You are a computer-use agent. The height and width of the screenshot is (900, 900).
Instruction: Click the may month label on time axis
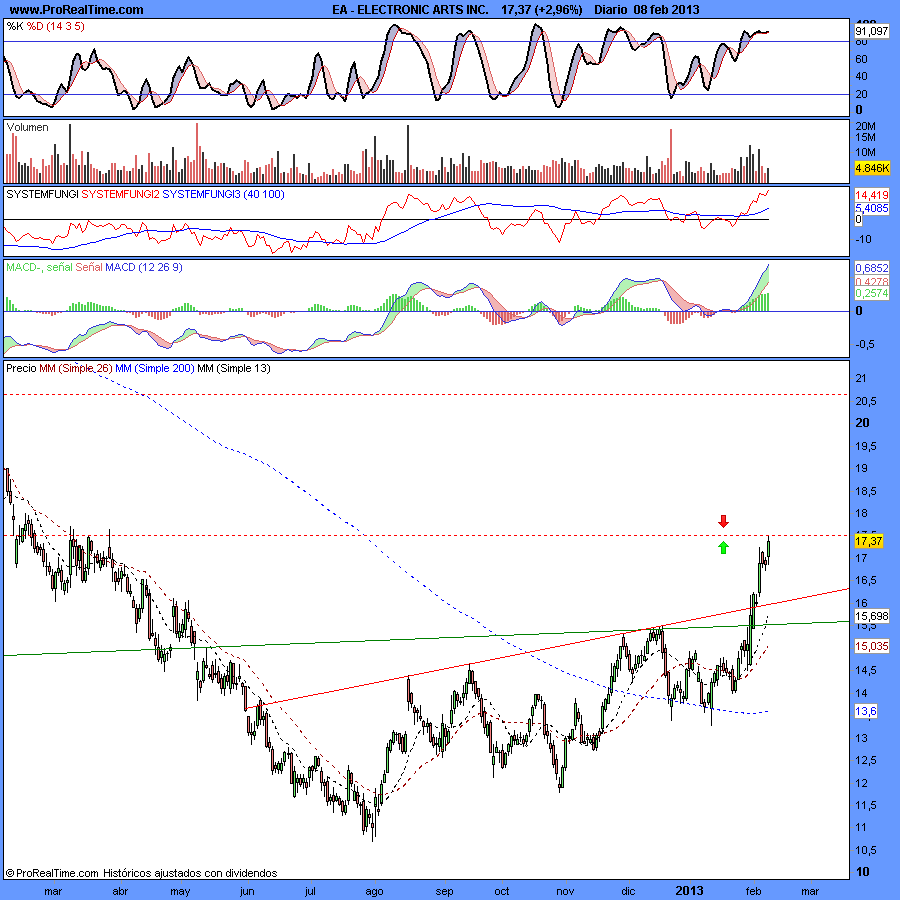coord(180,891)
